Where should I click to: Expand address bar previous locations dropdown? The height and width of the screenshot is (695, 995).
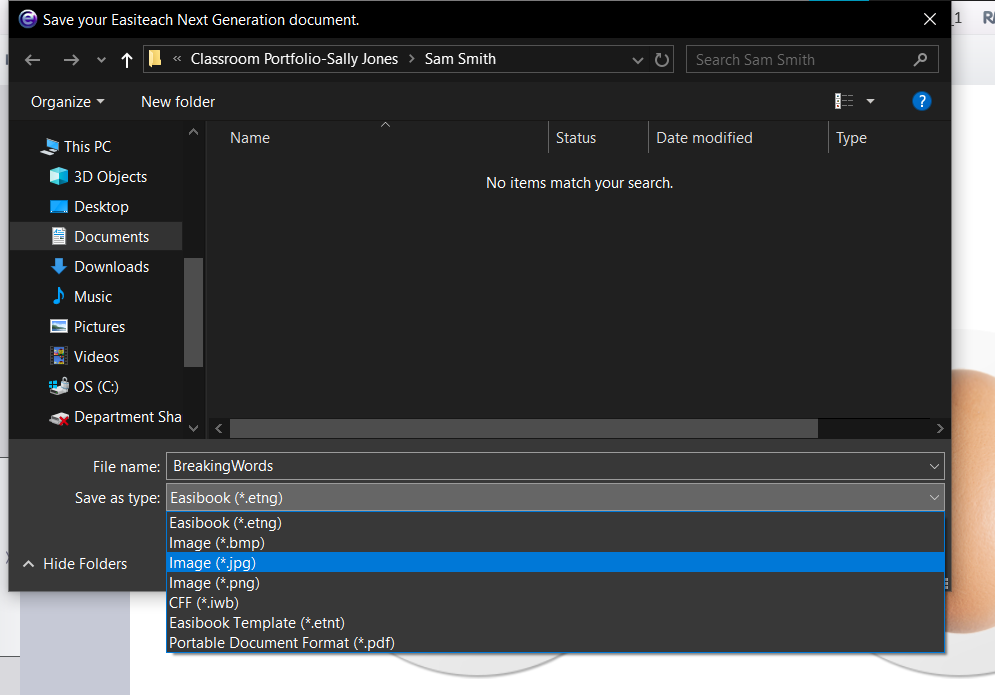(638, 60)
